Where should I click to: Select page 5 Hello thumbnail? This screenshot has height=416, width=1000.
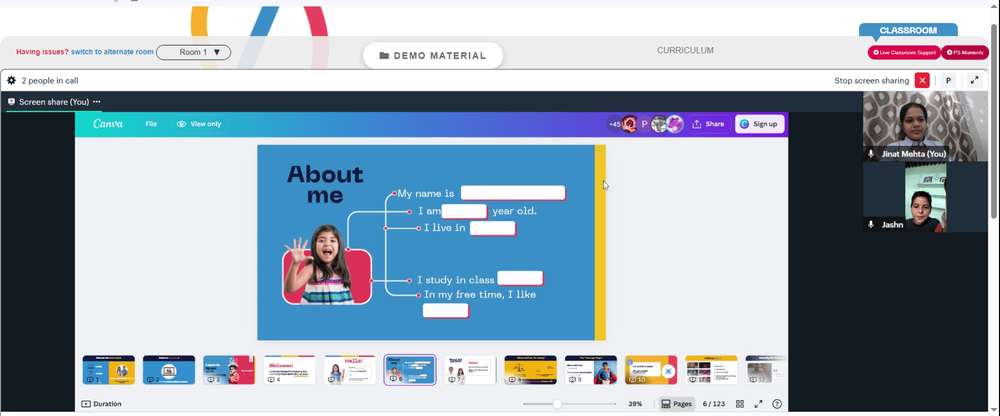click(x=349, y=370)
